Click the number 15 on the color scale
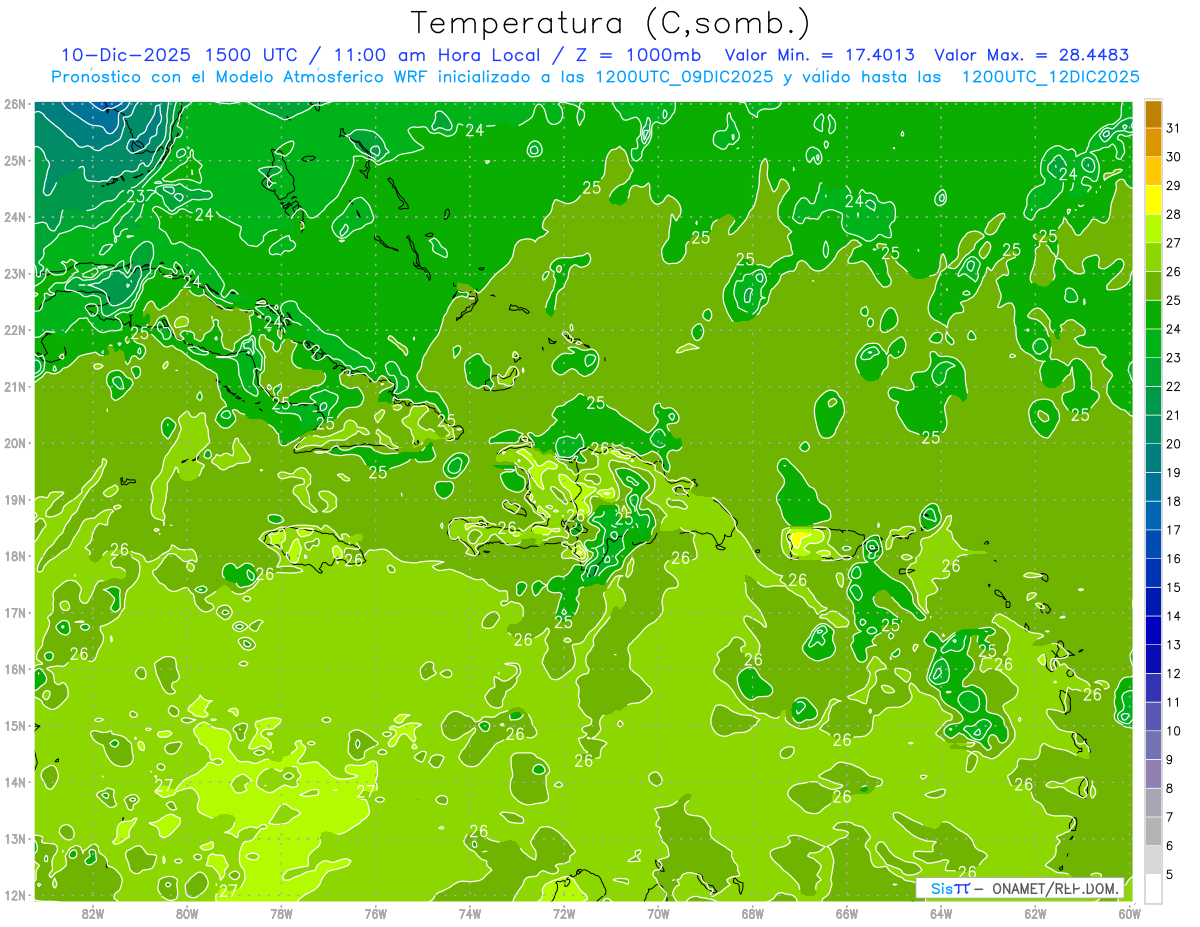The height and width of the screenshot is (927, 1200). click(x=1174, y=587)
